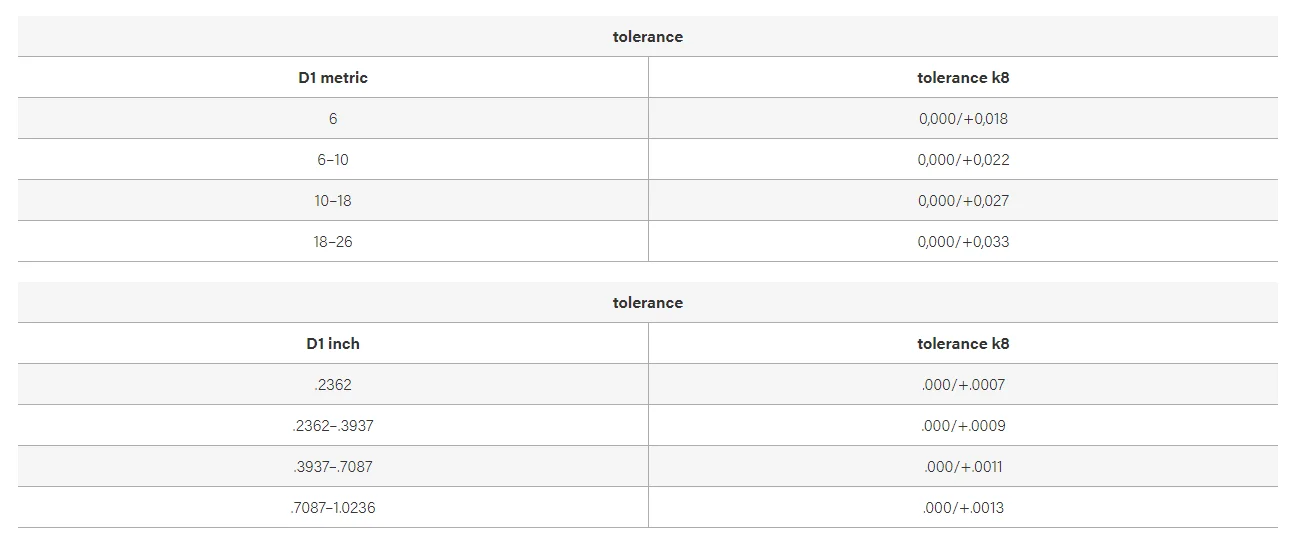Image resolution: width=1298 pixels, height=543 pixels.
Task: Select the .7087–1.0236 inch range cell
Action: (333, 507)
